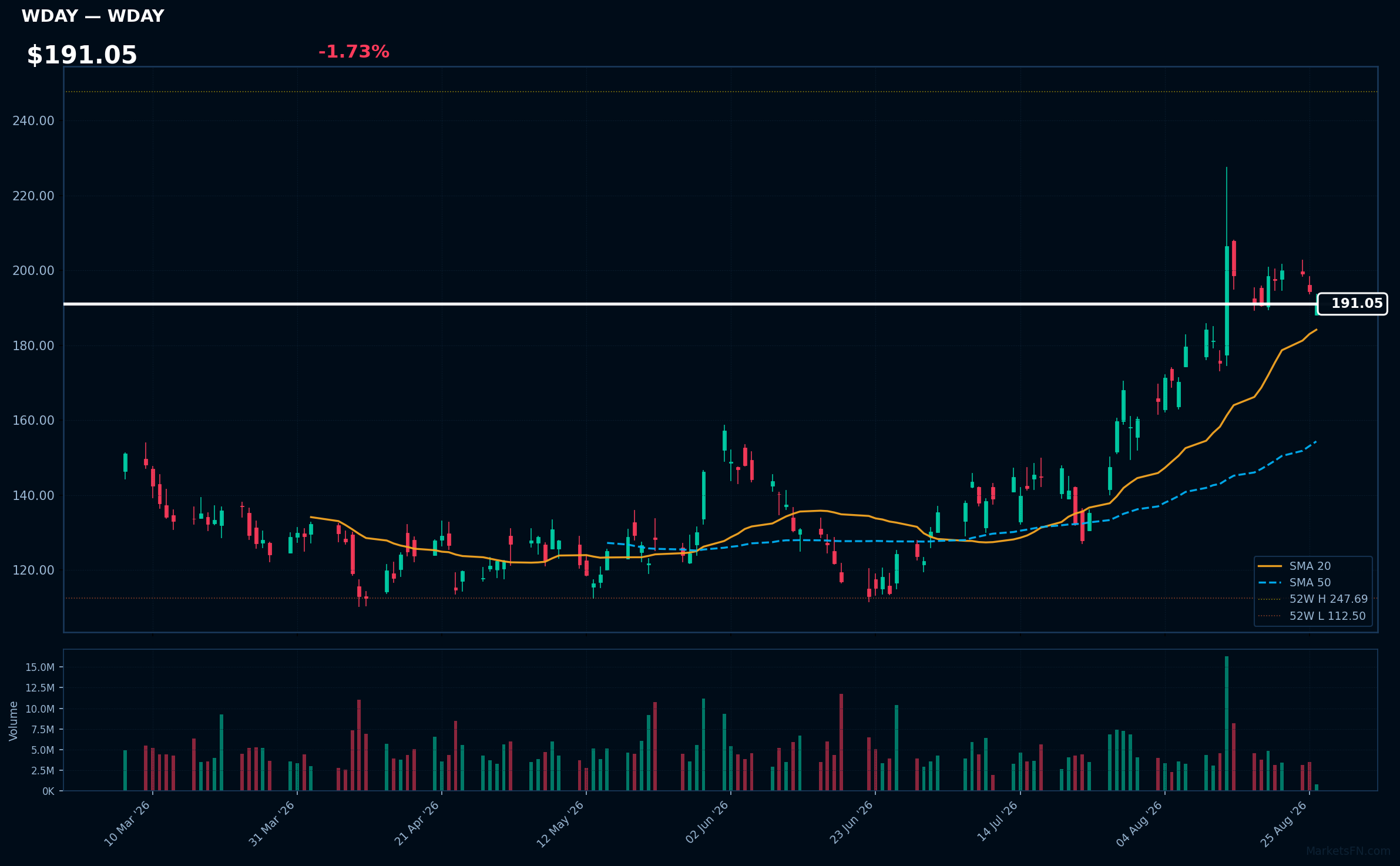Click the SMA 20 legend entry

point(1294,566)
